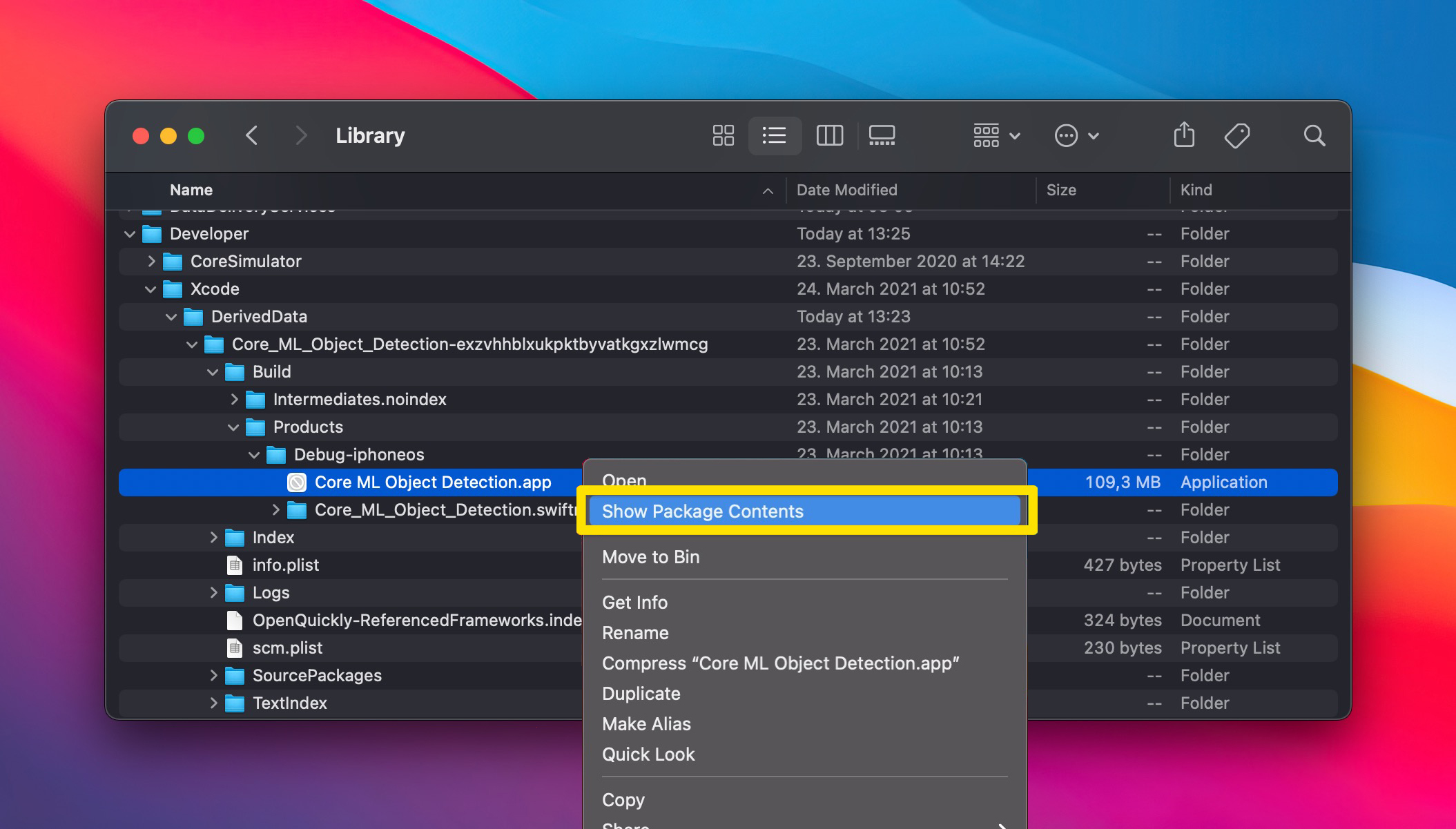Screen dimensions: 1456x829
Task: Click the more options ellipsis icon
Action: click(1066, 135)
